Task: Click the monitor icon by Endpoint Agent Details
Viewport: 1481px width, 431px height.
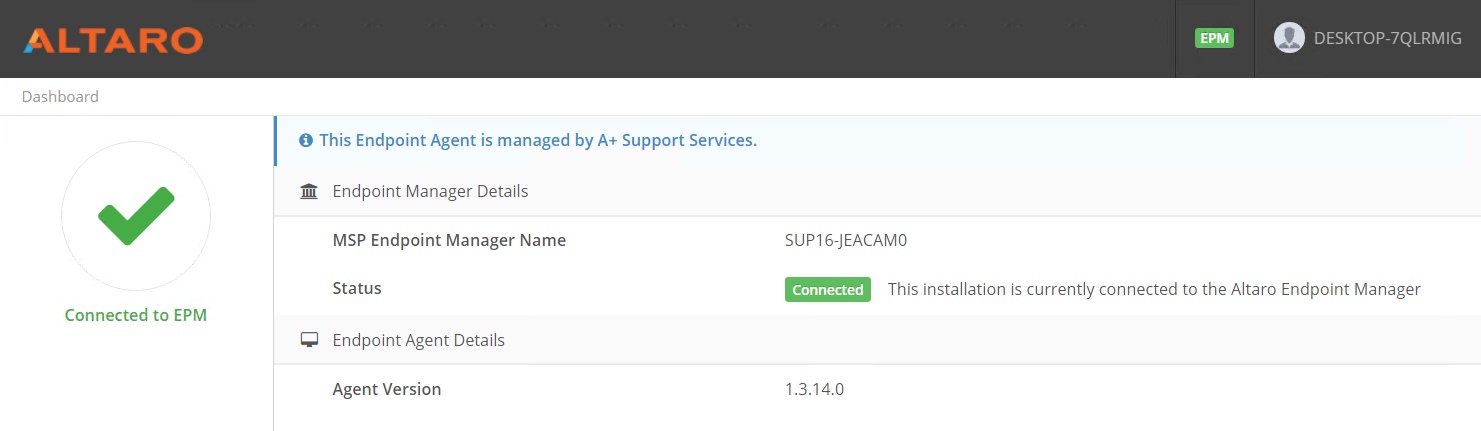Action: pyautogui.click(x=309, y=341)
